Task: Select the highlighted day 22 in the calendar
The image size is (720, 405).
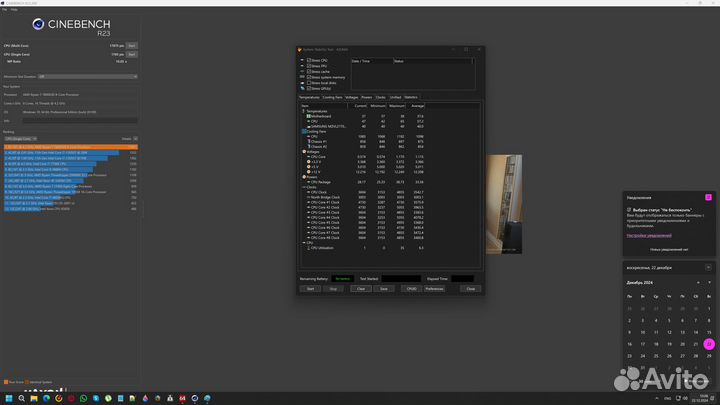Action: click(709, 344)
